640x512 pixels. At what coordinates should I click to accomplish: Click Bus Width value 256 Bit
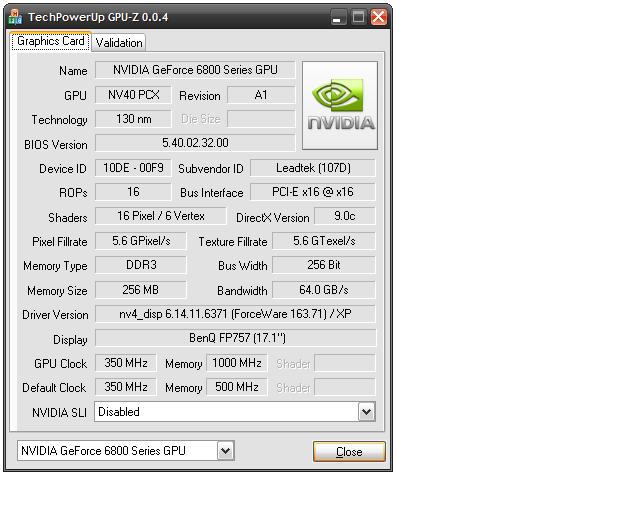point(324,265)
